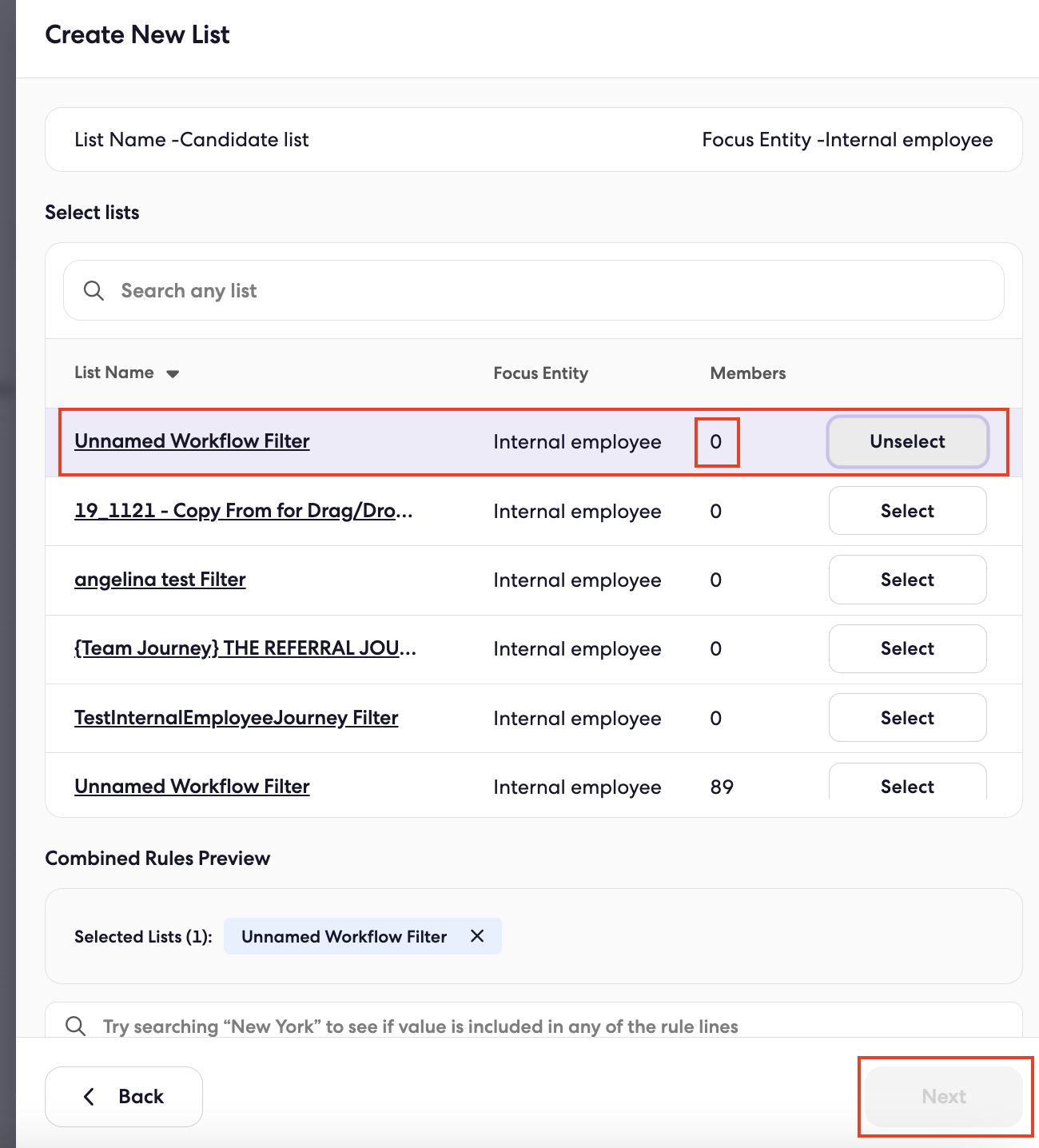Click the Next button
This screenshot has width=1039, height=1148.
(944, 1096)
